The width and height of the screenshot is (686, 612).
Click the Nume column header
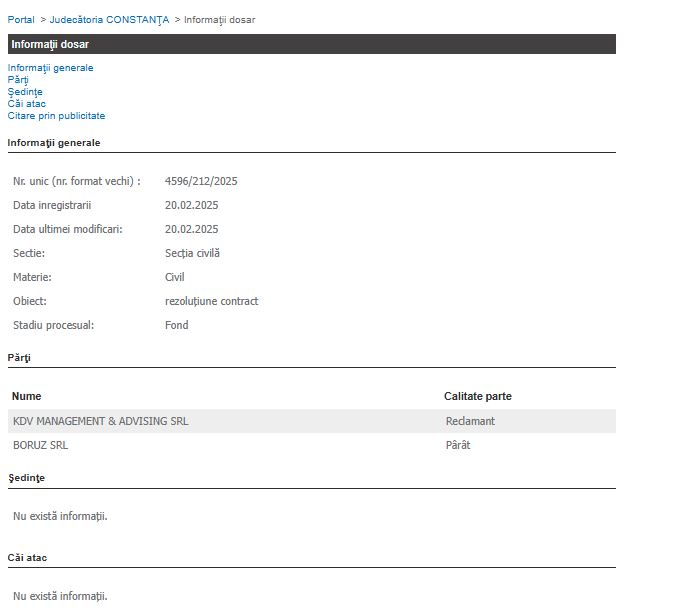click(27, 396)
